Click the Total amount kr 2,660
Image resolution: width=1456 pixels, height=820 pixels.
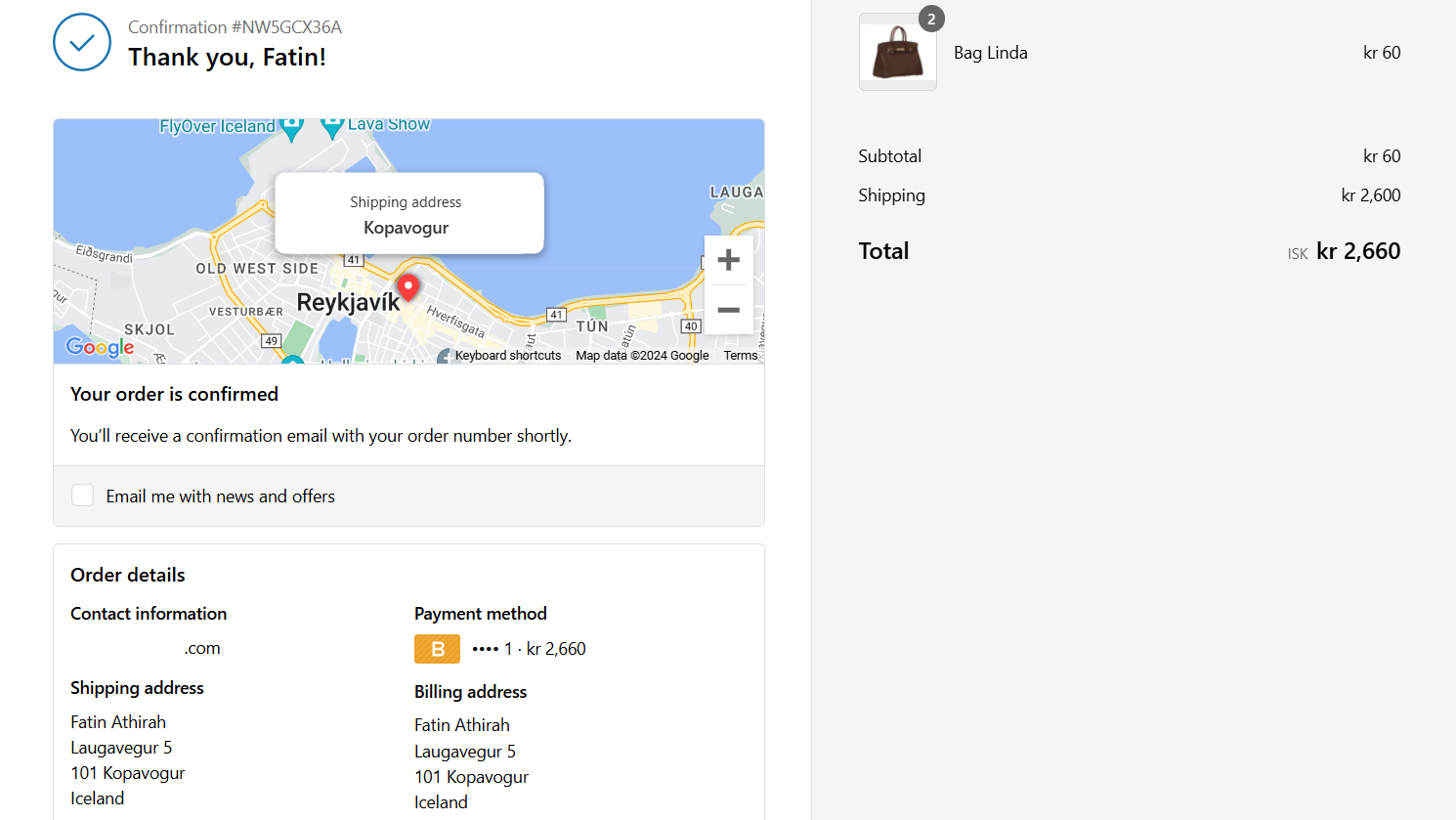pos(1357,251)
